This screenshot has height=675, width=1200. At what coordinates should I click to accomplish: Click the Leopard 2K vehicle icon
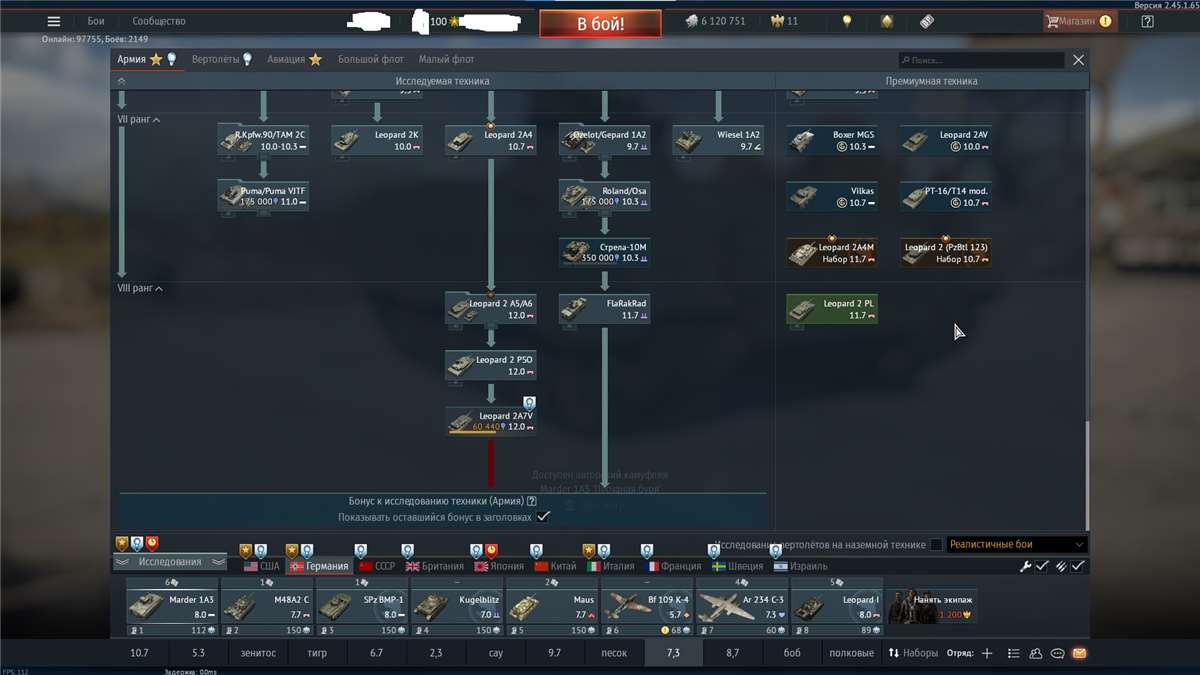(x=347, y=141)
